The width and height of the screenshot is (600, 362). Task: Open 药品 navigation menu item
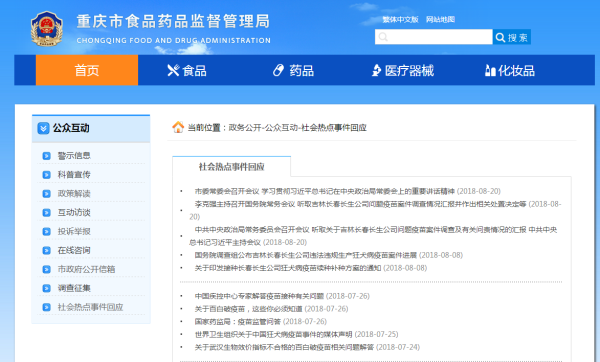(293, 70)
